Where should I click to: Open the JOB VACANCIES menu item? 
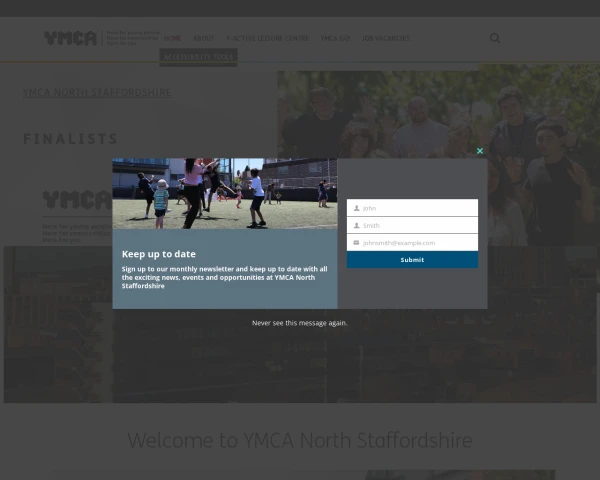click(x=386, y=38)
